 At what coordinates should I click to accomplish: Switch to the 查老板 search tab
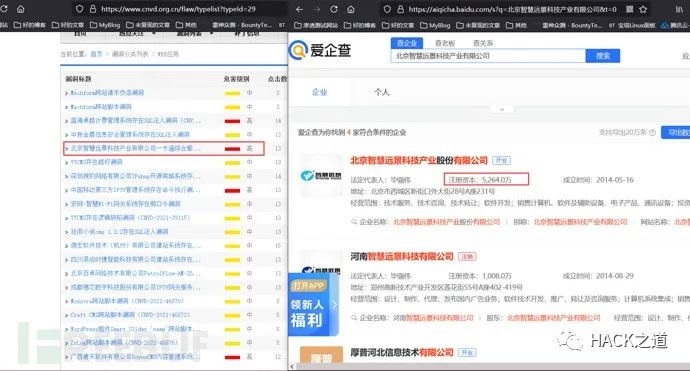coord(445,43)
